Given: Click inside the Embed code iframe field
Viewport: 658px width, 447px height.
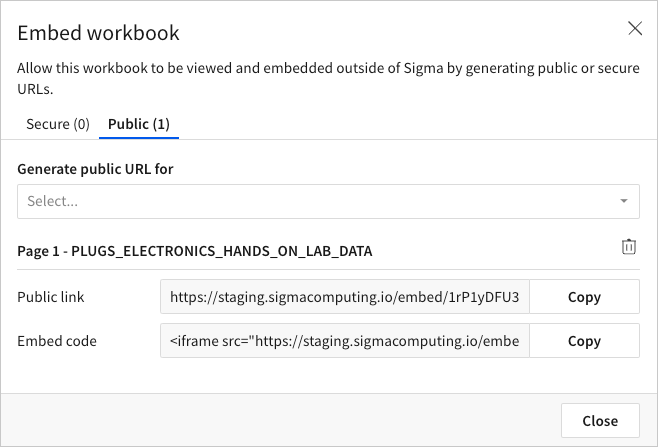Looking at the screenshot, I should click(x=344, y=341).
